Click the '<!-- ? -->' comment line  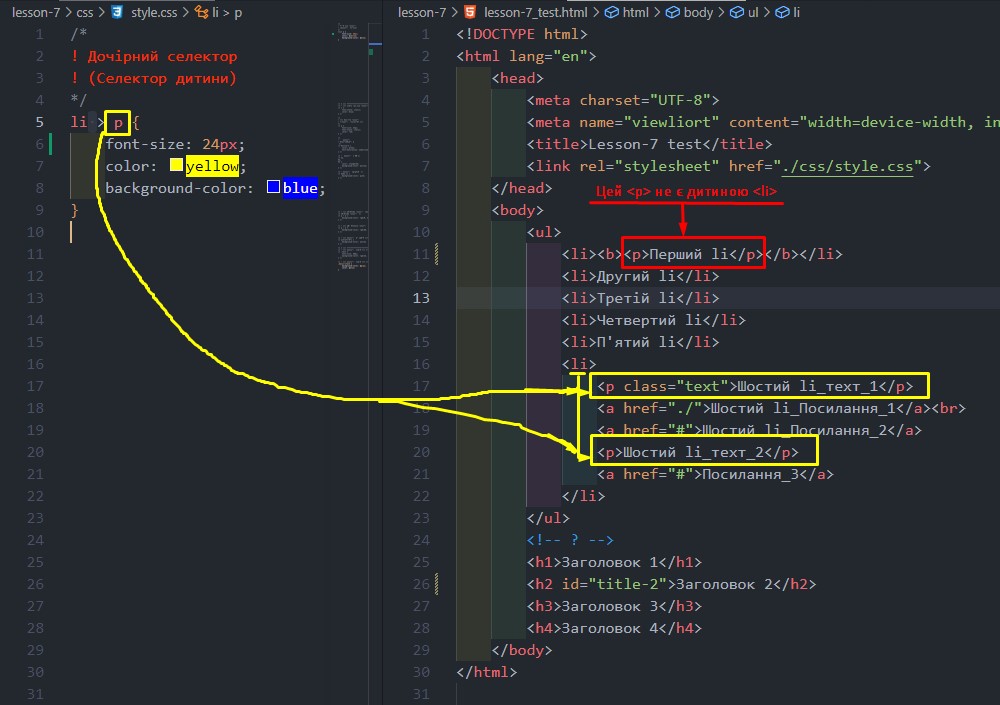[x=570, y=540]
